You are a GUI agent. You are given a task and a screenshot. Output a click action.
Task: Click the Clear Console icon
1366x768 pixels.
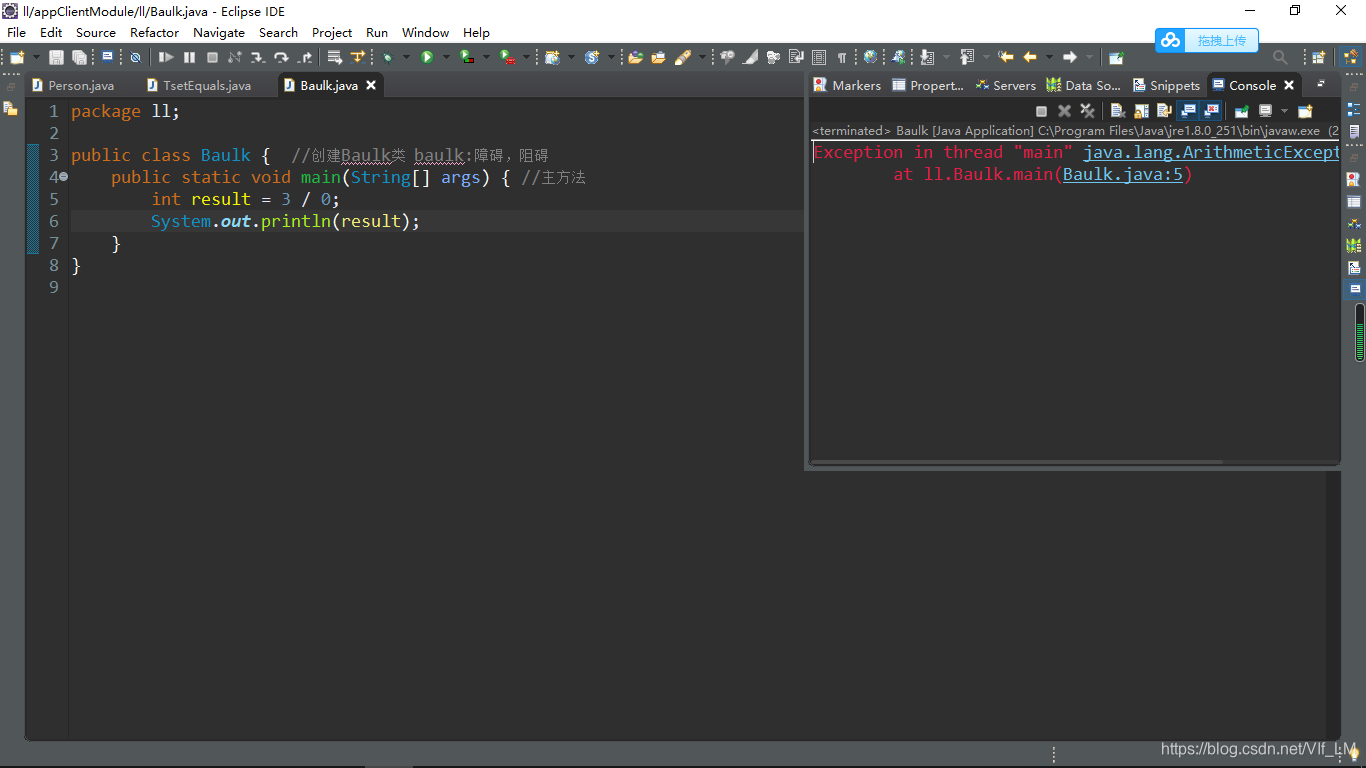(1118, 111)
